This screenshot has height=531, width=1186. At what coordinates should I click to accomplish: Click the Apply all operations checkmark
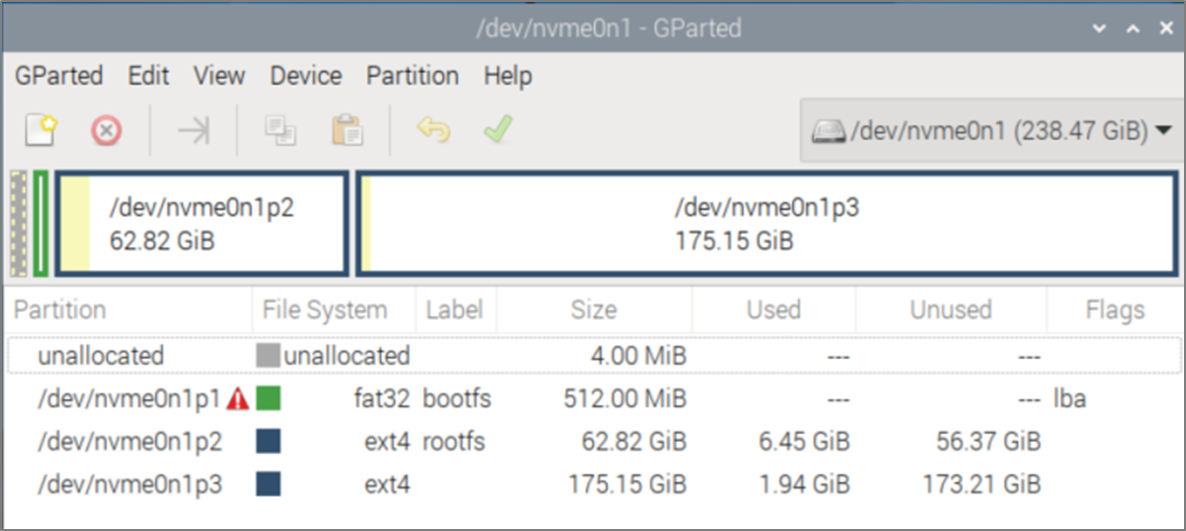coord(498,130)
